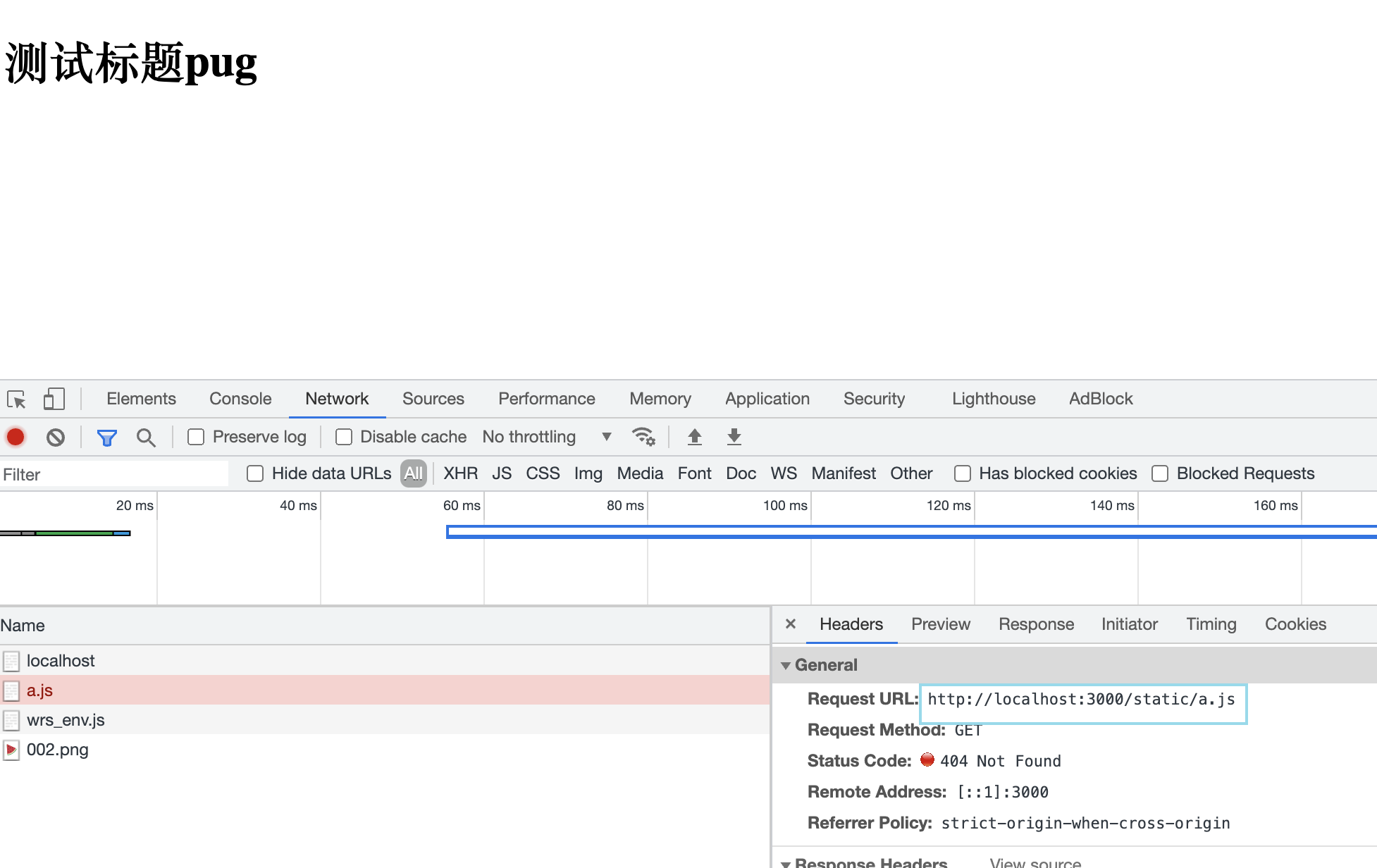
Task: Filter requests by WS
Action: (x=784, y=473)
